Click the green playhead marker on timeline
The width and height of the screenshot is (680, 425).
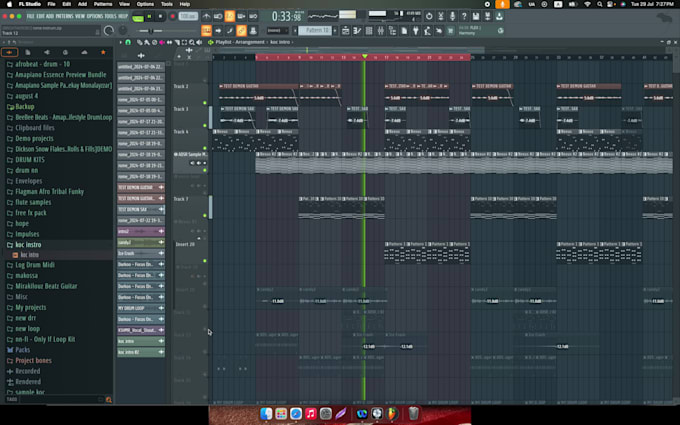(x=365, y=57)
